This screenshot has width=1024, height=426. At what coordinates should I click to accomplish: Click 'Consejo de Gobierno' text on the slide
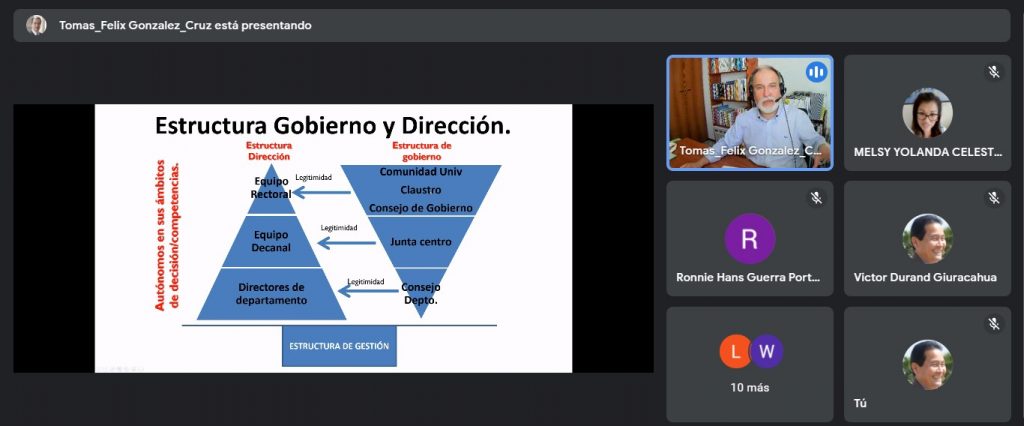point(421,208)
